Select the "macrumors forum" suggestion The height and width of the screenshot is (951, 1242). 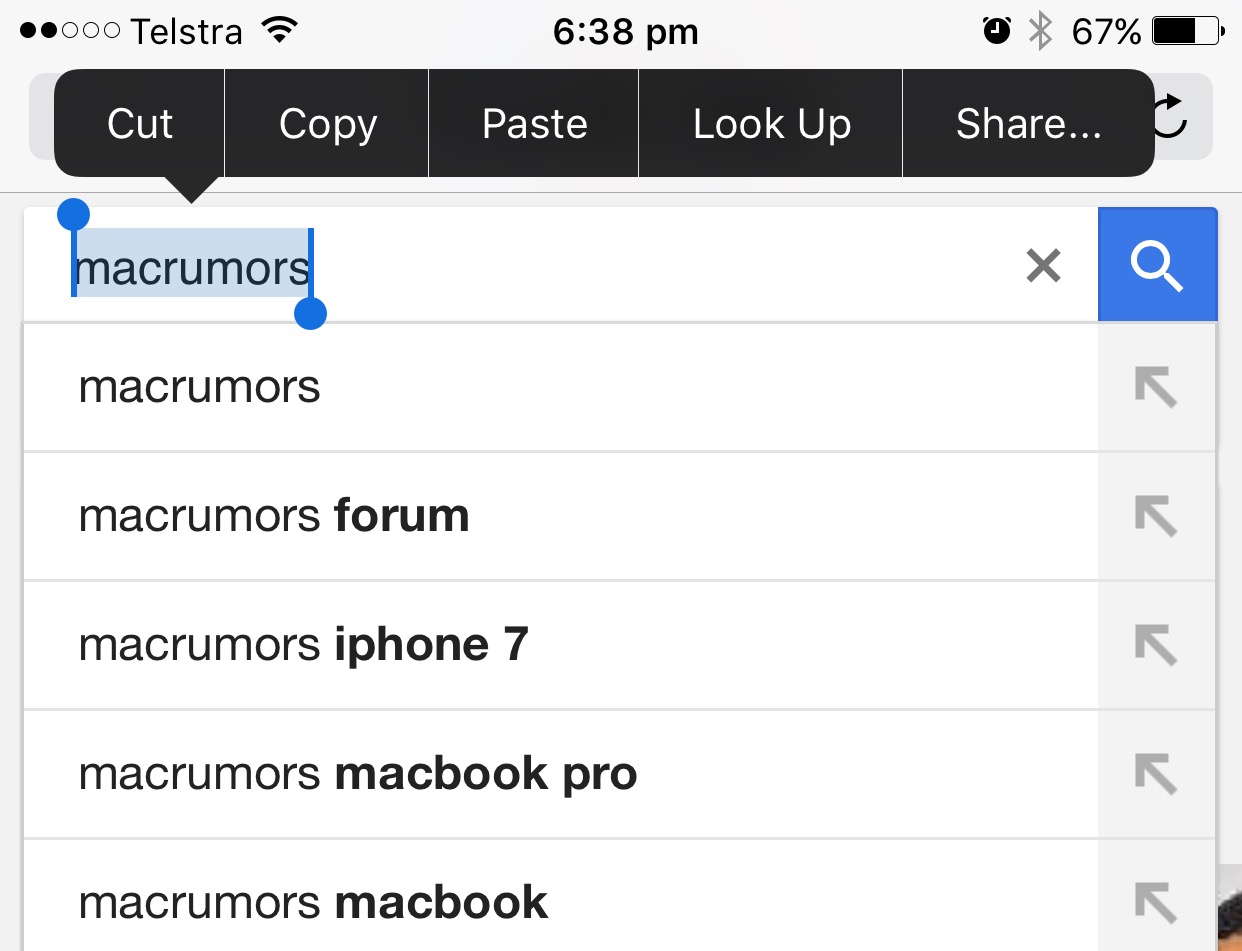(274, 516)
